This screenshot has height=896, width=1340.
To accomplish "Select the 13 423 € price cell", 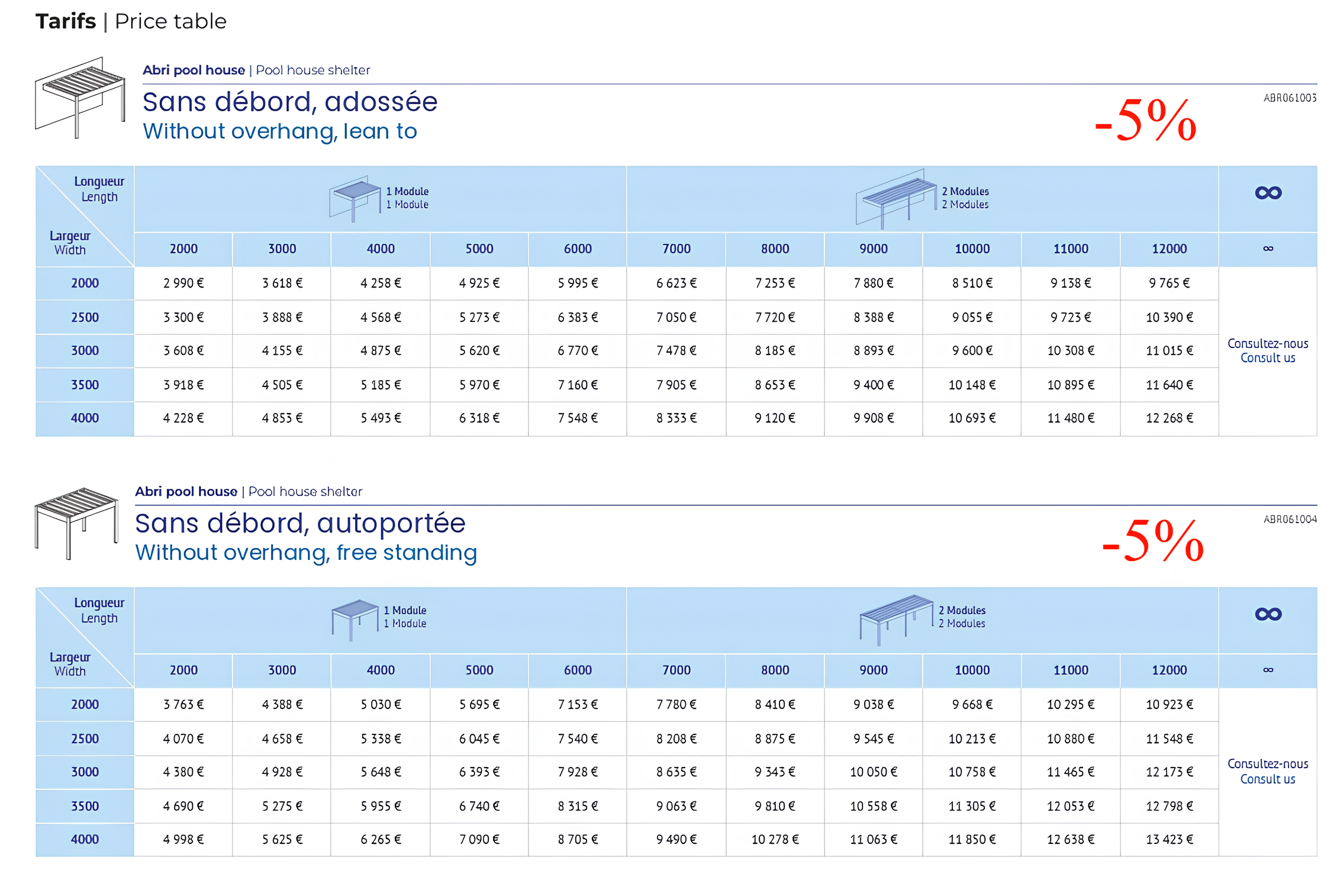I will click(1169, 840).
